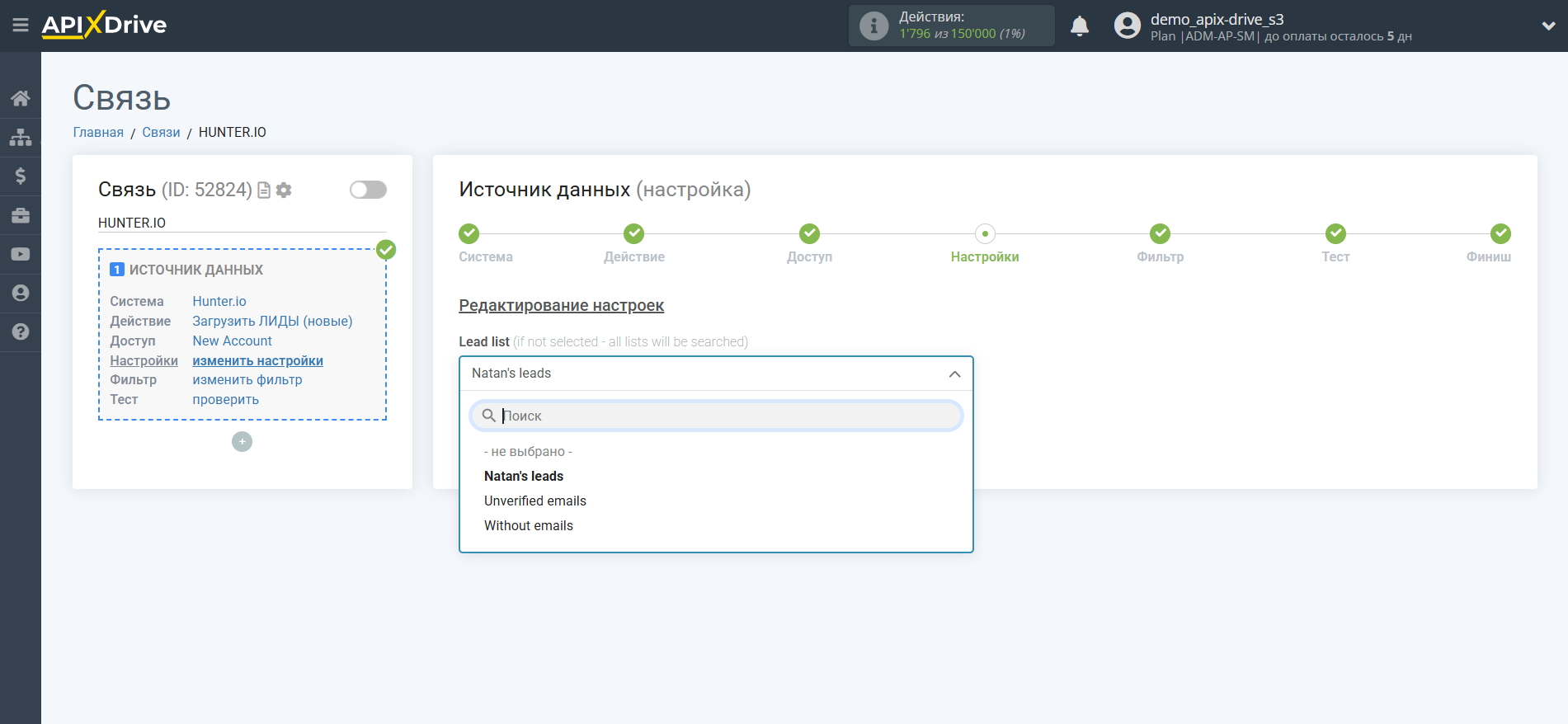1568x724 pixels.
Task: Select the Without emails option
Action: click(529, 526)
